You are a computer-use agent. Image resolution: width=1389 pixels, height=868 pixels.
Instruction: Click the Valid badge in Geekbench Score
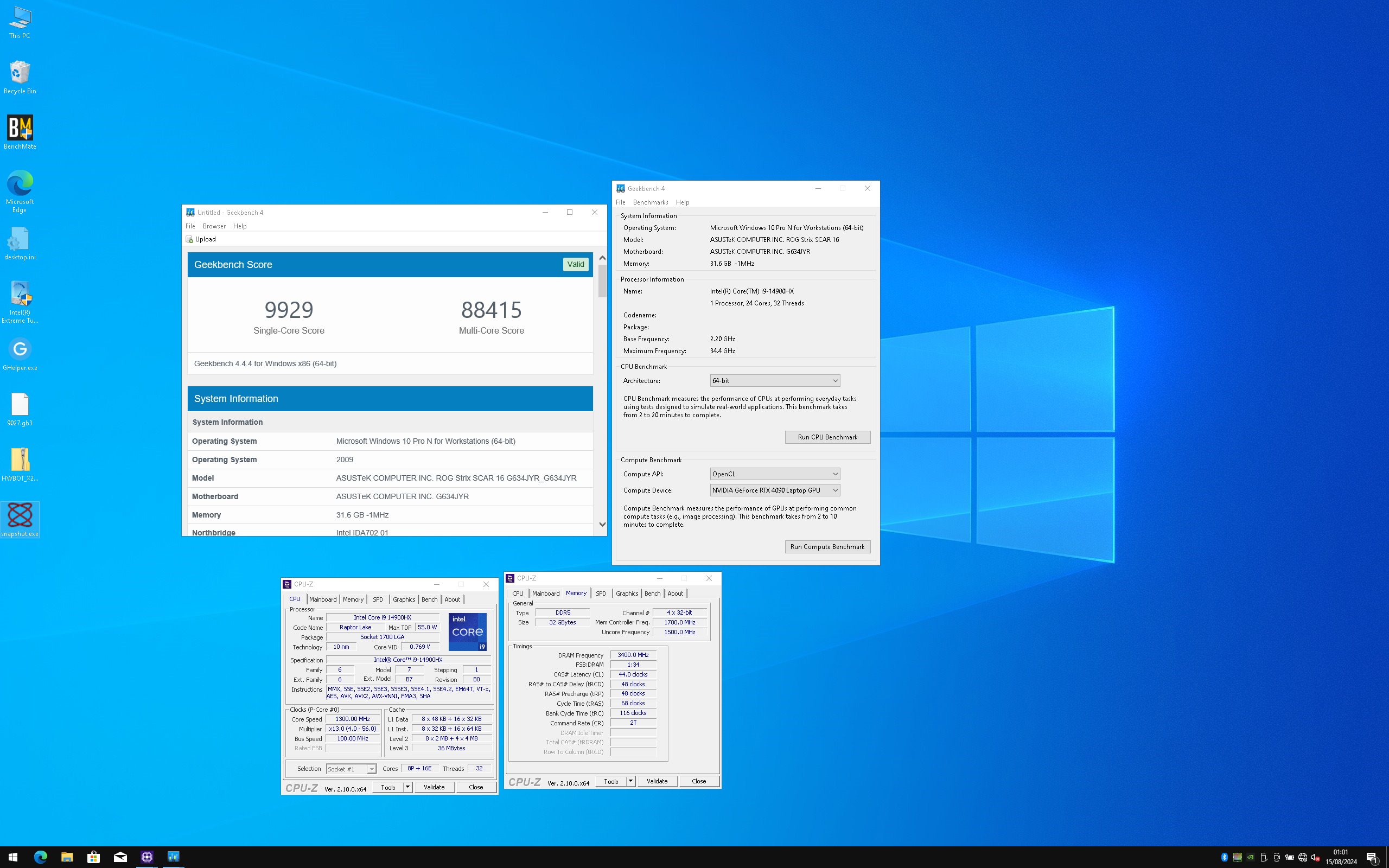coord(576,265)
